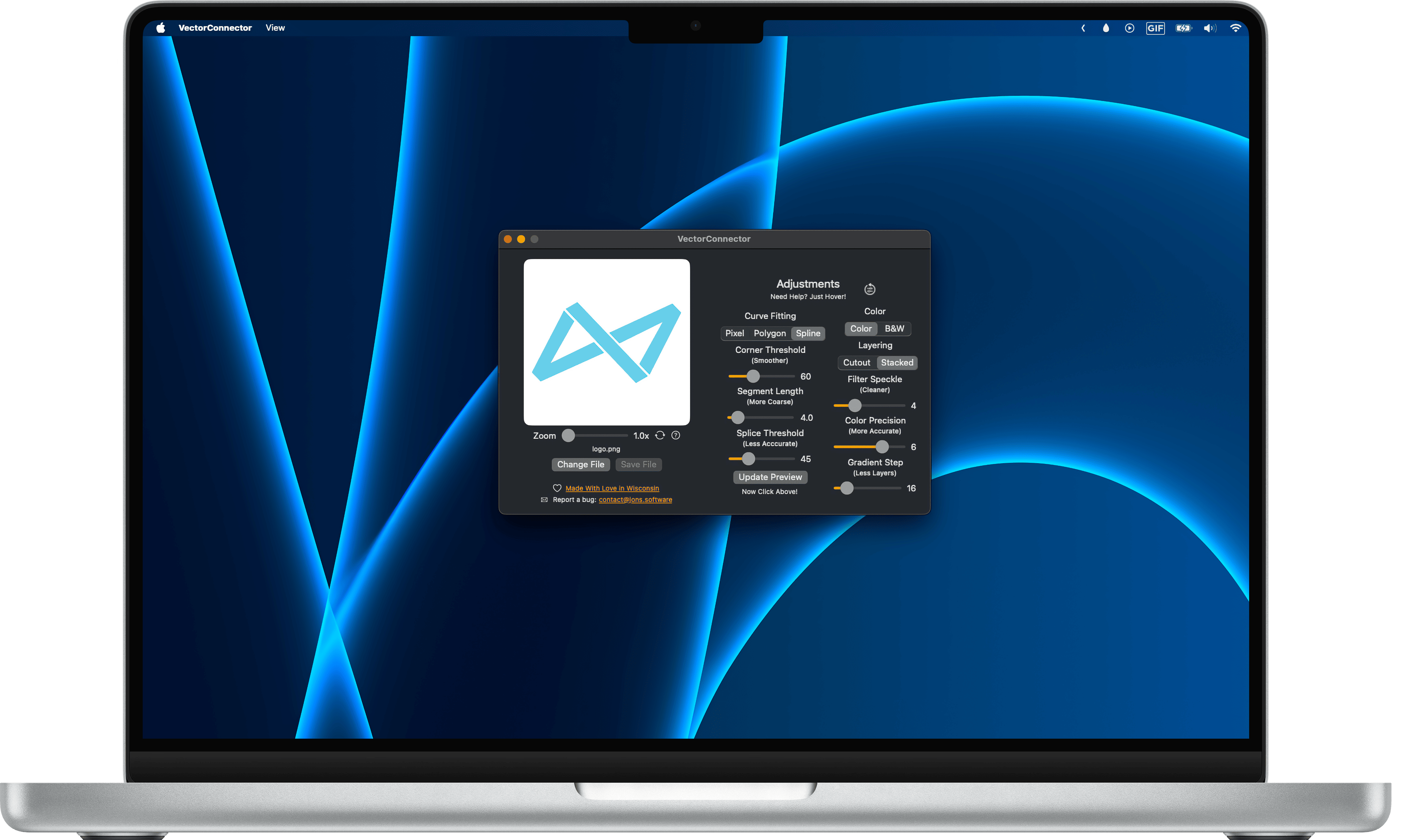The width and height of the screenshot is (1420, 840).
Task: Click the left chevron in menu bar
Action: pyautogui.click(x=1083, y=28)
